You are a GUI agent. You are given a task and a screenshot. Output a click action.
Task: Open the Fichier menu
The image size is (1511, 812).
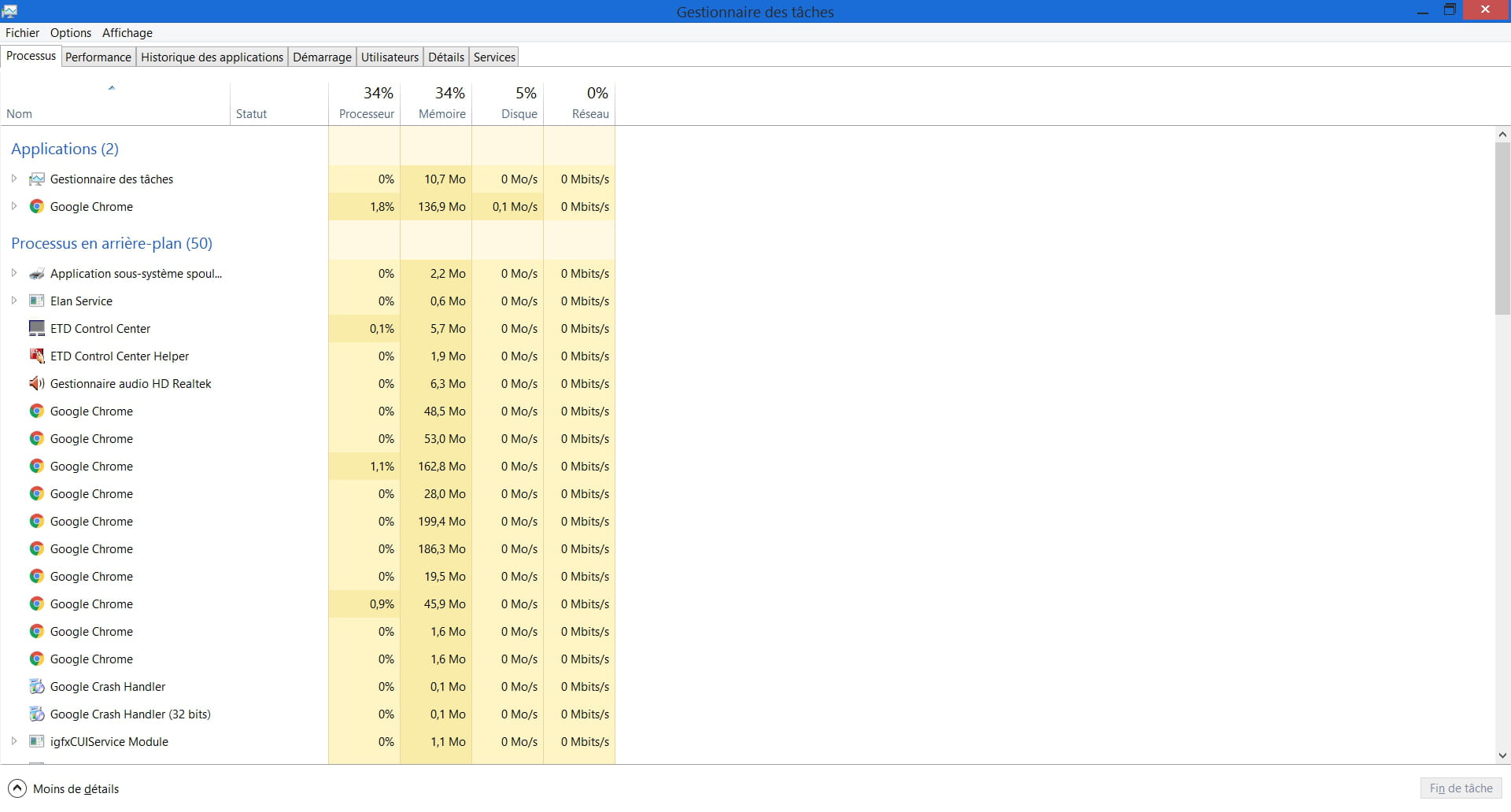(x=22, y=33)
